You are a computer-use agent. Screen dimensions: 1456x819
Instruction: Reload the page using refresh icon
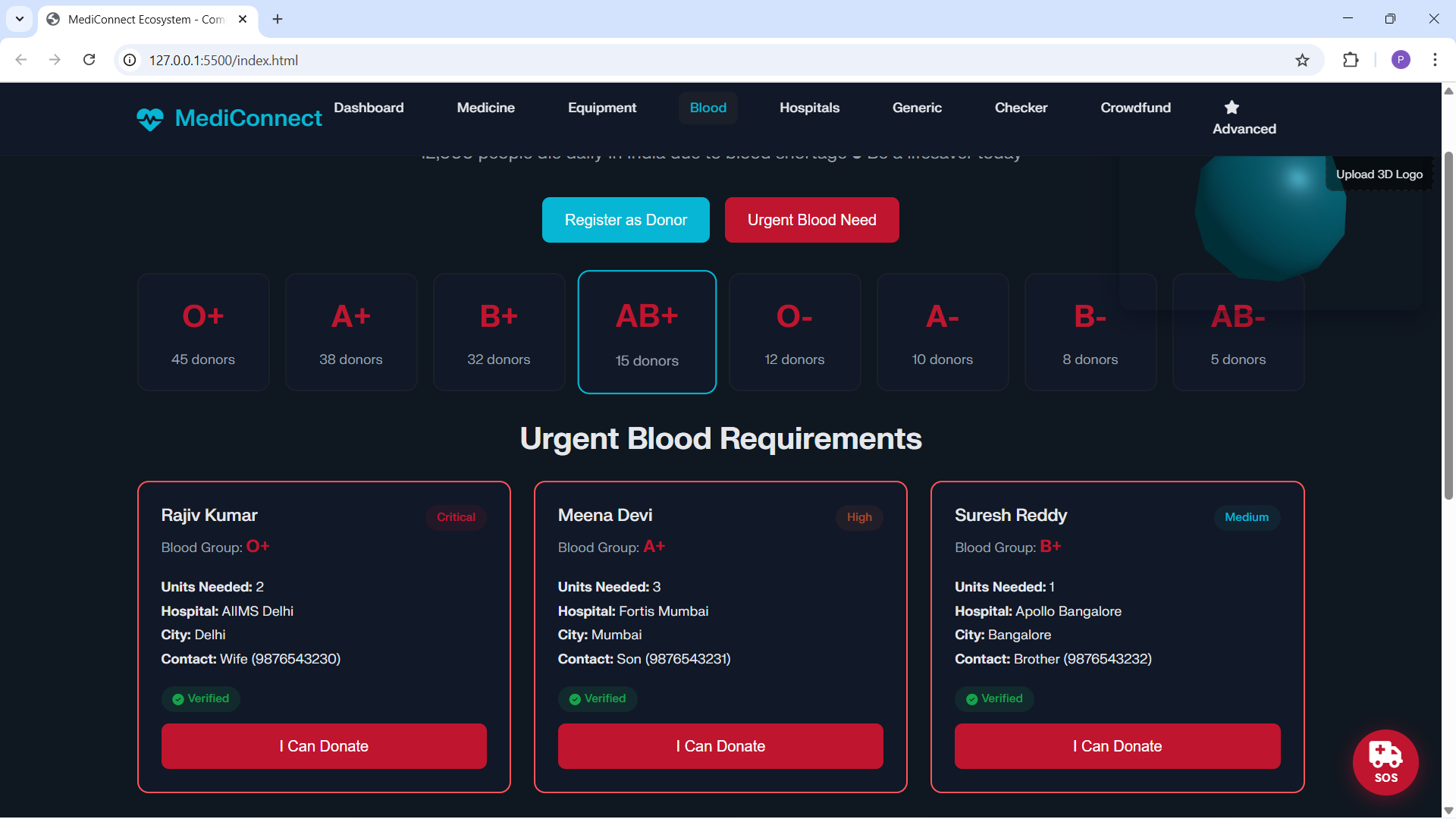(x=89, y=60)
